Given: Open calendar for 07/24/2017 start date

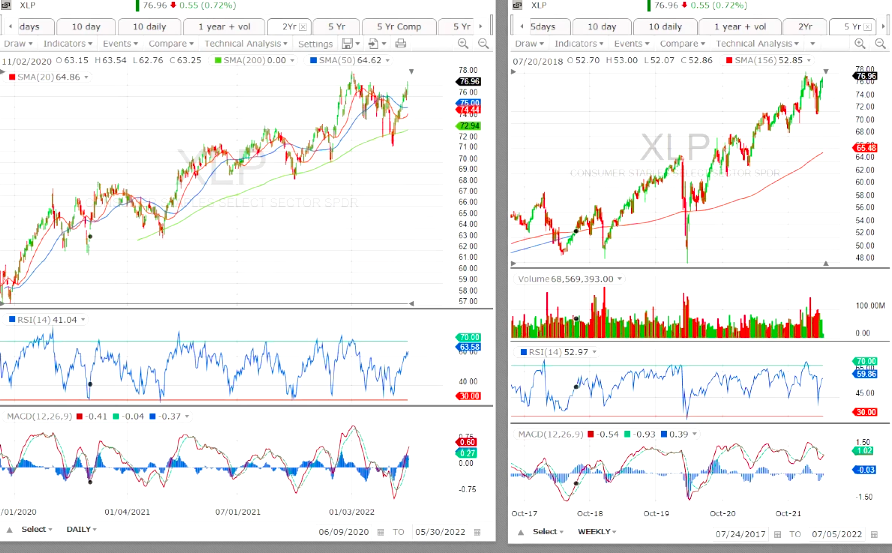Looking at the screenshot, I should click(x=778, y=534).
